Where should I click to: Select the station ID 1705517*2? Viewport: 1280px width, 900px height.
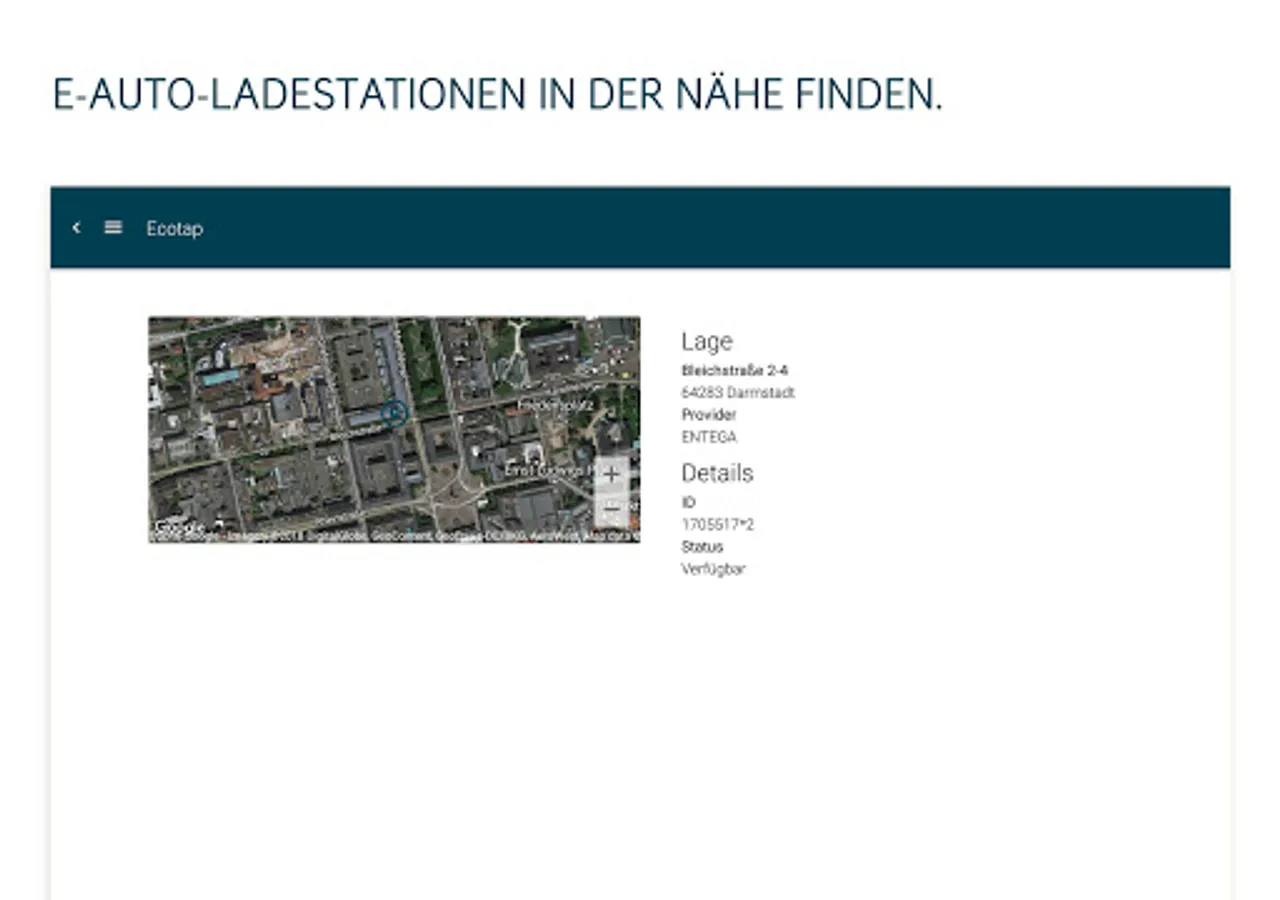point(717,524)
